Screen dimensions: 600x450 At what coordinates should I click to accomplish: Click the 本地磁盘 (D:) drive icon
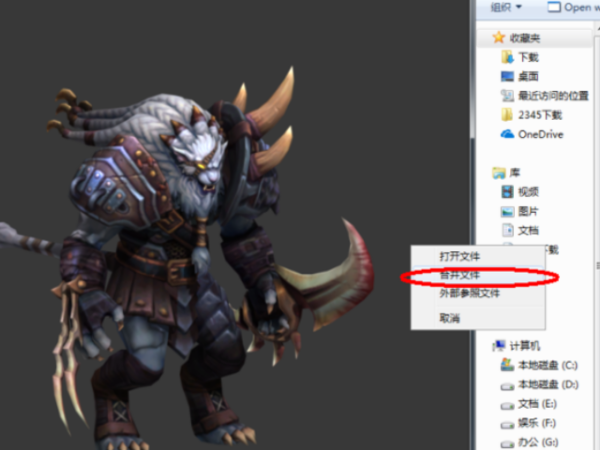tap(507, 386)
